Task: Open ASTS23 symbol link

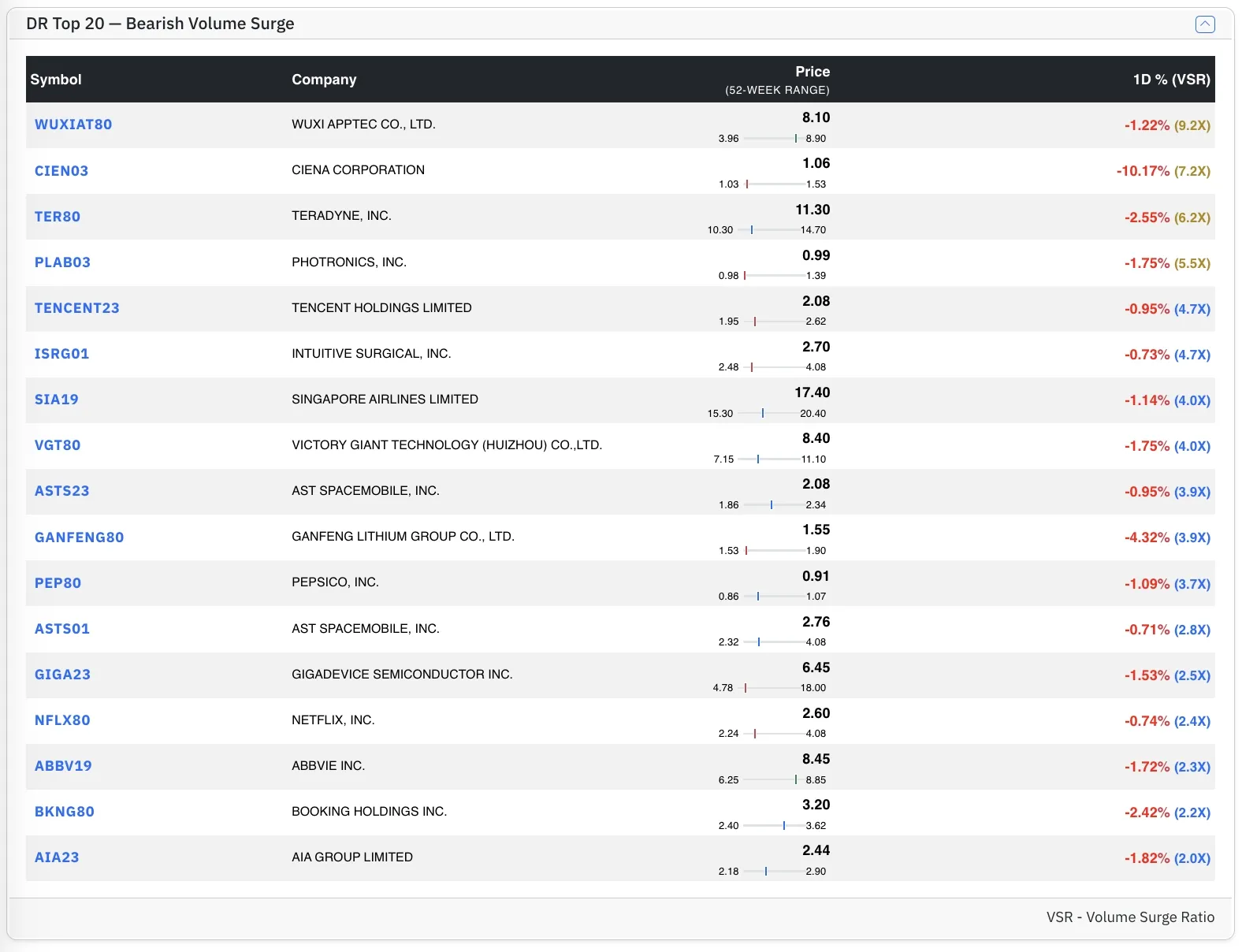Action: (x=62, y=491)
